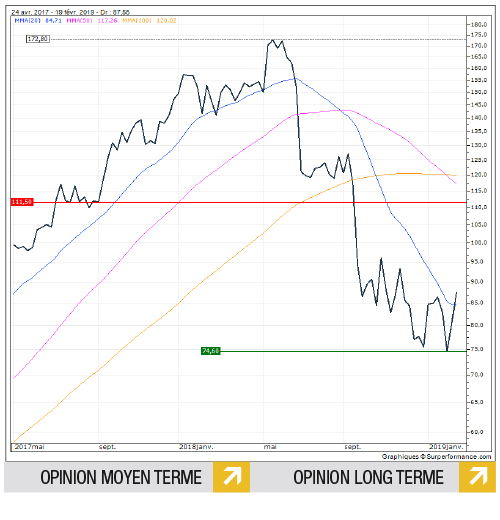Click the 60,0 price axis value
Screen dimensions: 500x520
[x=477, y=432]
